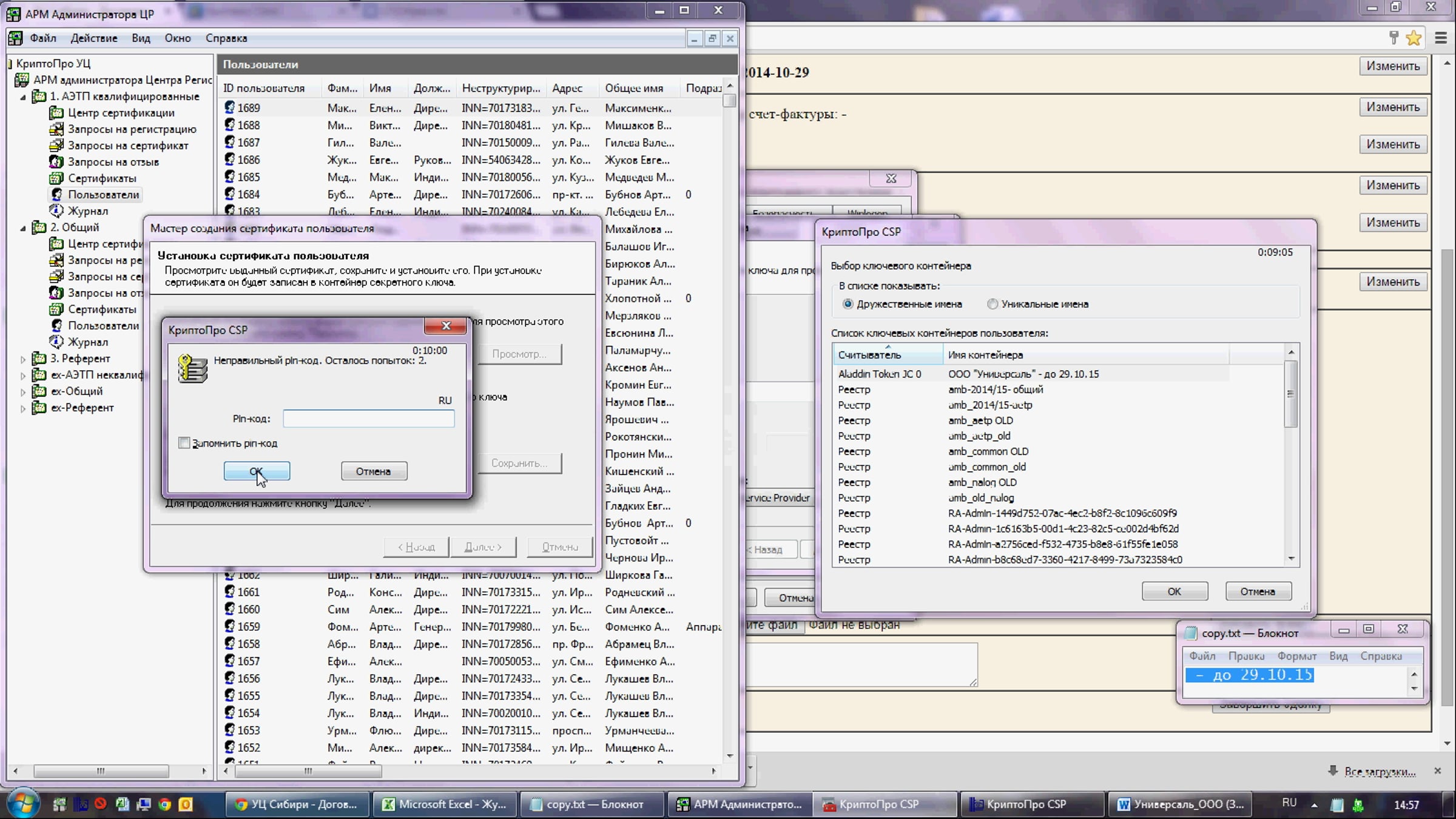Click the Все загрузки link in browser
This screenshot has height=819, width=1456.
(1380, 772)
